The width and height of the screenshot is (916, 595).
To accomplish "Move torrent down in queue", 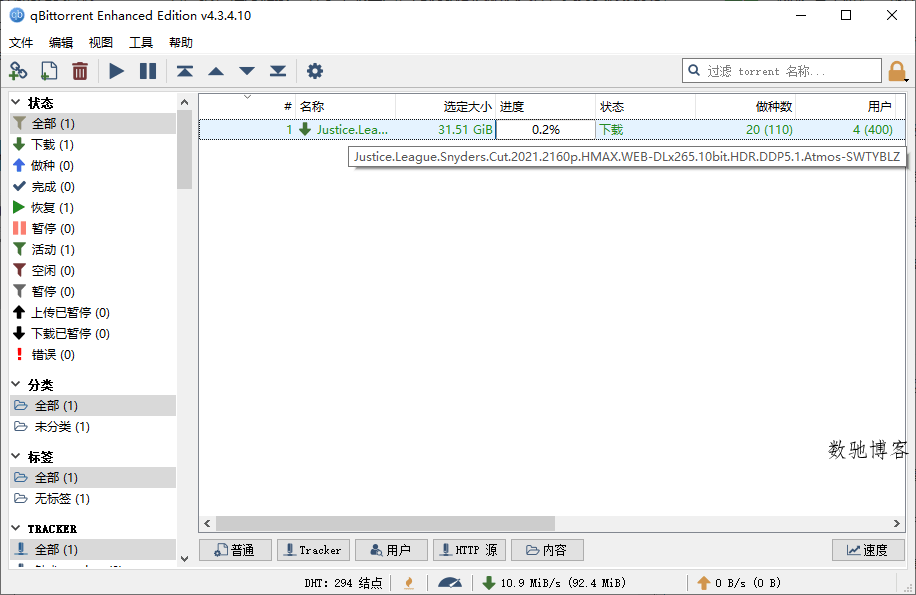I will tap(247, 71).
